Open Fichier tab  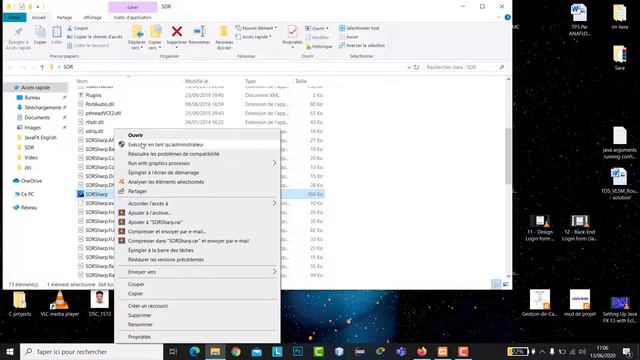click(x=14, y=18)
